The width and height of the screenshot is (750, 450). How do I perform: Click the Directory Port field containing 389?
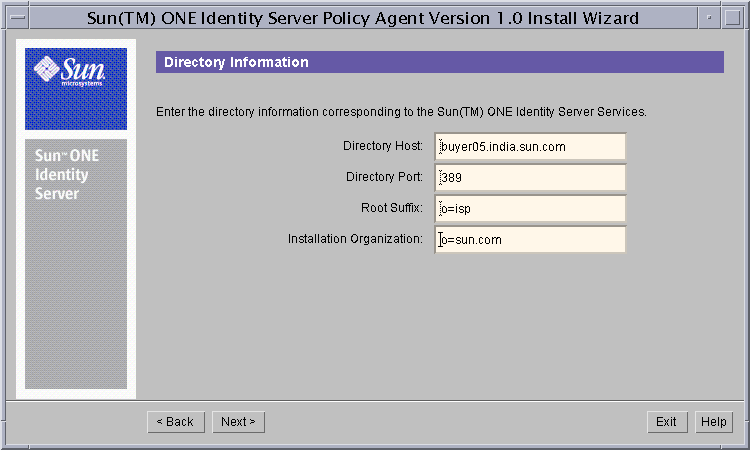click(530, 177)
